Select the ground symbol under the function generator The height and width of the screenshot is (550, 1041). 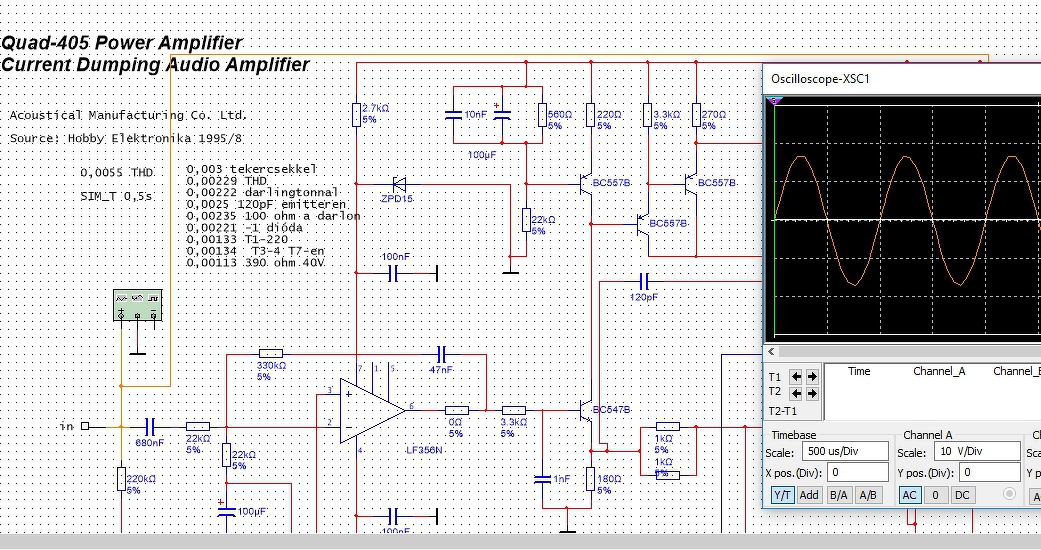(137, 353)
